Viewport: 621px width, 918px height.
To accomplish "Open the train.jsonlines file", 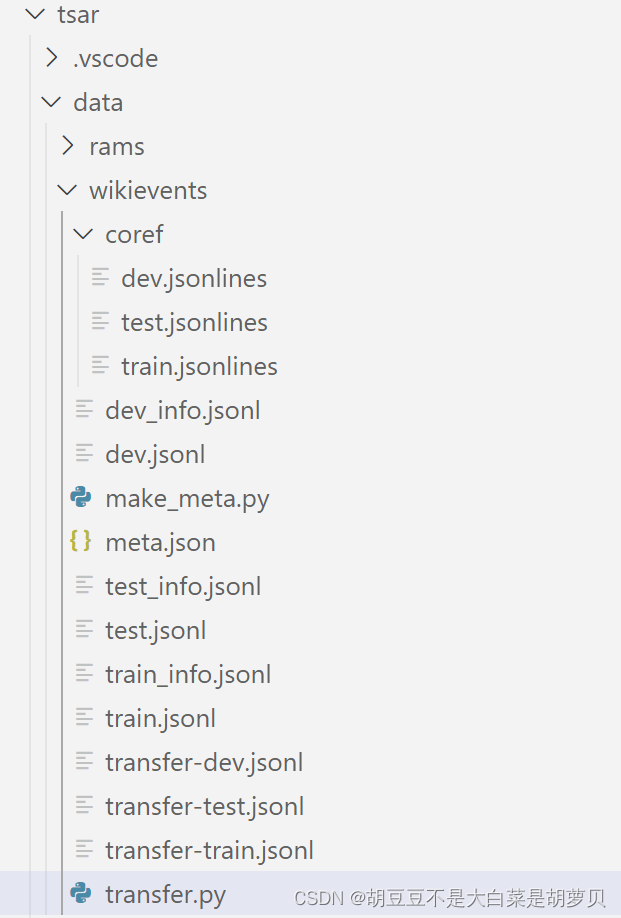I will [x=199, y=366].
